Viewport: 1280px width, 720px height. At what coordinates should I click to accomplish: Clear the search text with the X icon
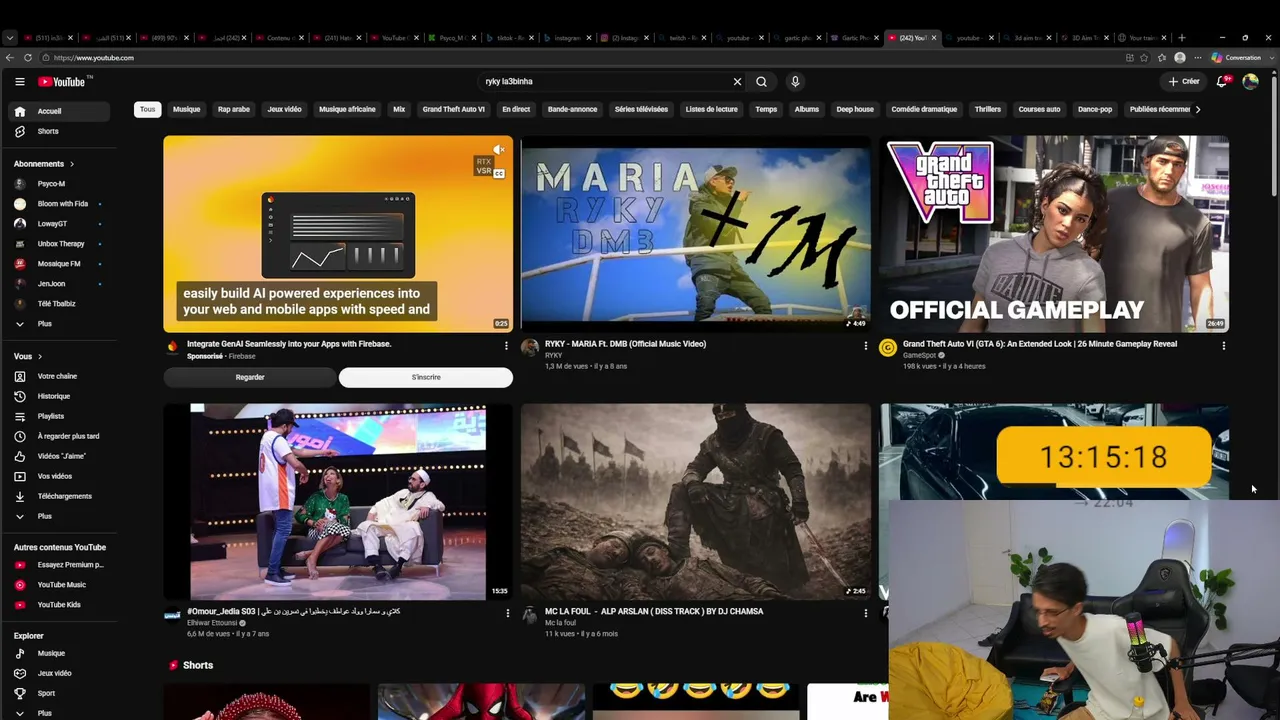(738, 82)
